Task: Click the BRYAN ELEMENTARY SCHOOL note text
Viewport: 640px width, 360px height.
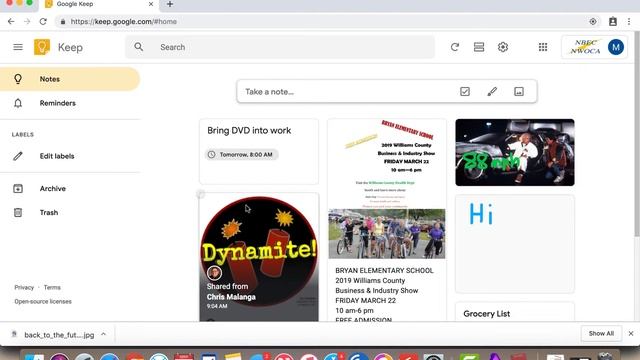Action: click(384, 270)
